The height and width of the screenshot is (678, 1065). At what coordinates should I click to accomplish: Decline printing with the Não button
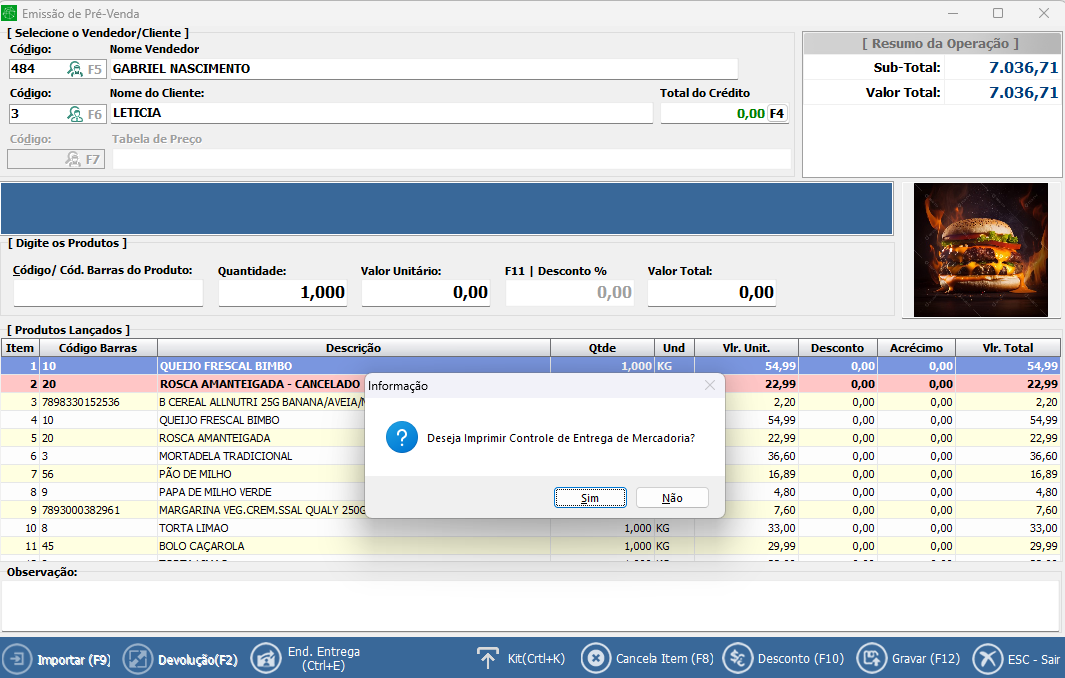672,498
